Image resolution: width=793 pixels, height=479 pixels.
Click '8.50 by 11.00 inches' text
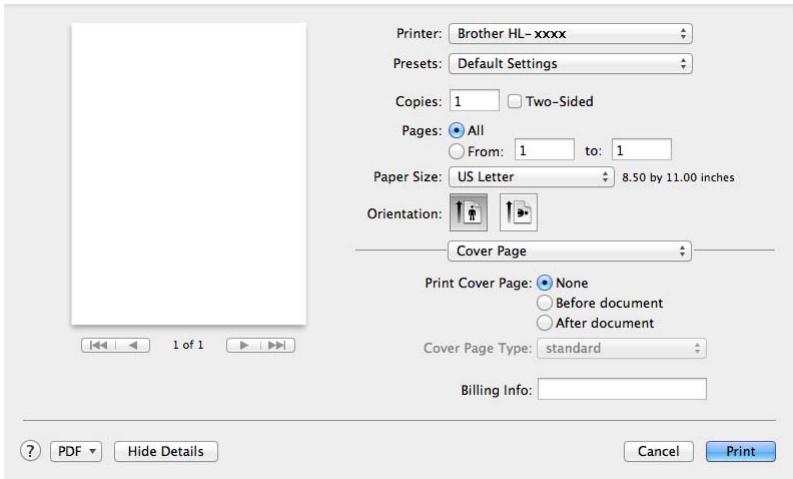point(678,178)
